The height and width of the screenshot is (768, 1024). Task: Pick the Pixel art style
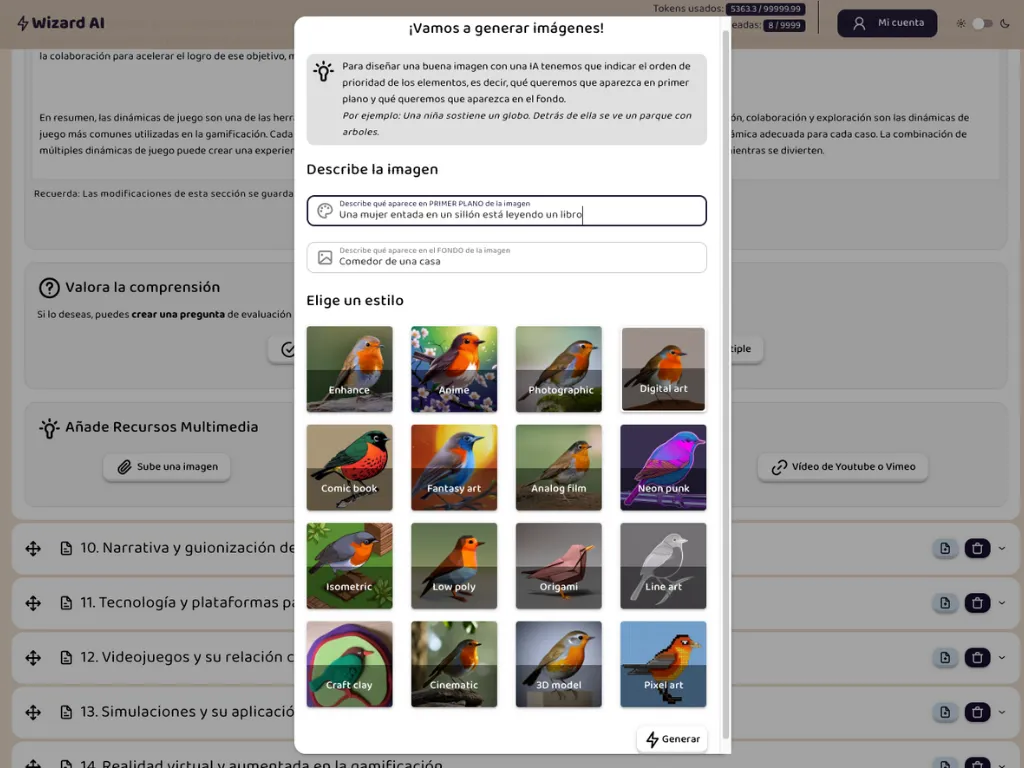point(663,664)
